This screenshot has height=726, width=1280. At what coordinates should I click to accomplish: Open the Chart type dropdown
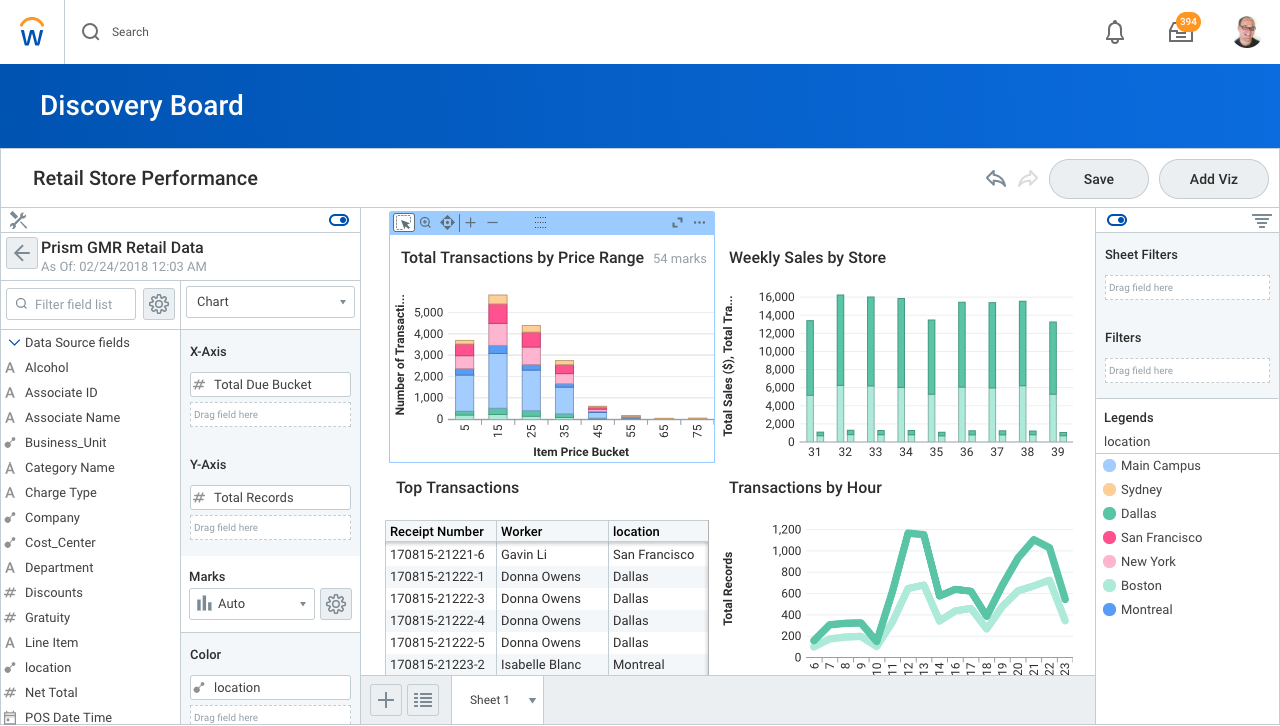(x=271, y=302)
